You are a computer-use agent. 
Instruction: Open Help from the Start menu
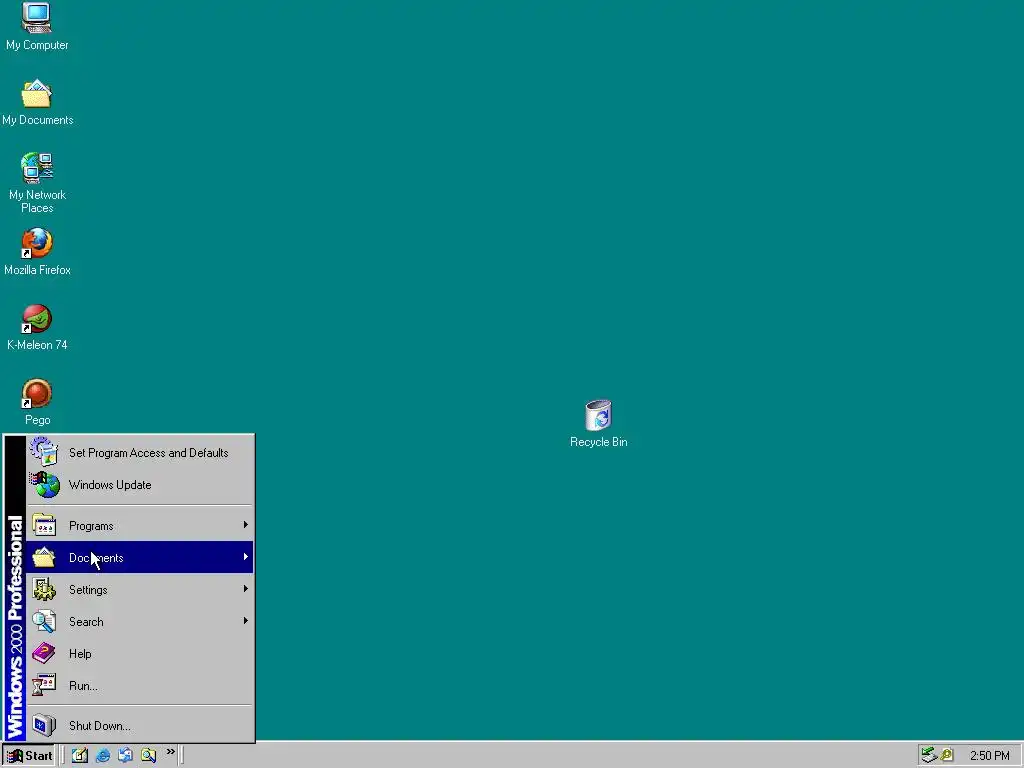tap(140, 653)
